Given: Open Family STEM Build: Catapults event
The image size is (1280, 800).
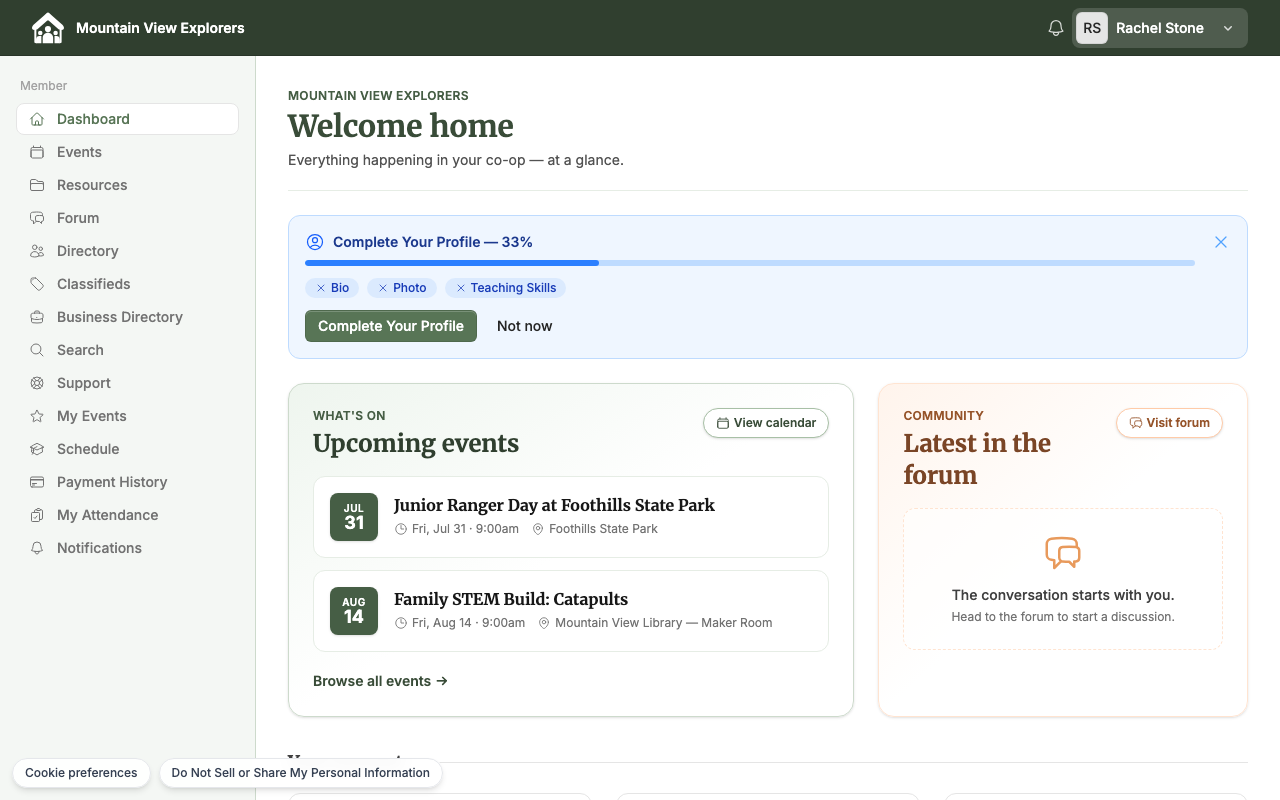Looking at the screenshot, I should click(571, 611).
